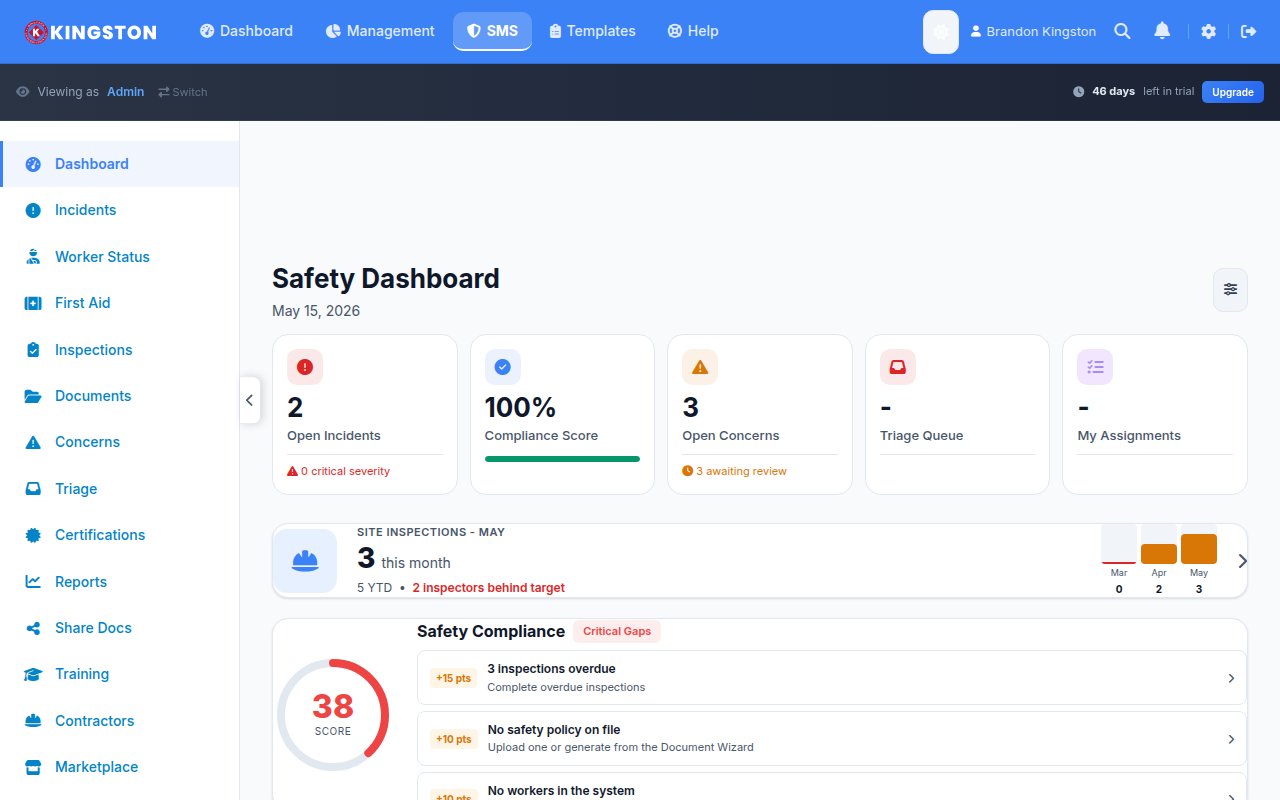Collapse the sidebar with the chevron handle
Viewport: 1280px width, 800px height.
pyautogui.click(x=250, y=400)
